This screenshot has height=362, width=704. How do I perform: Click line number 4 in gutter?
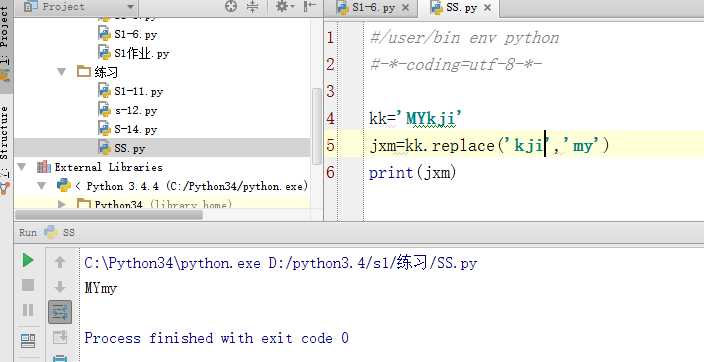(x=331, y=119)
